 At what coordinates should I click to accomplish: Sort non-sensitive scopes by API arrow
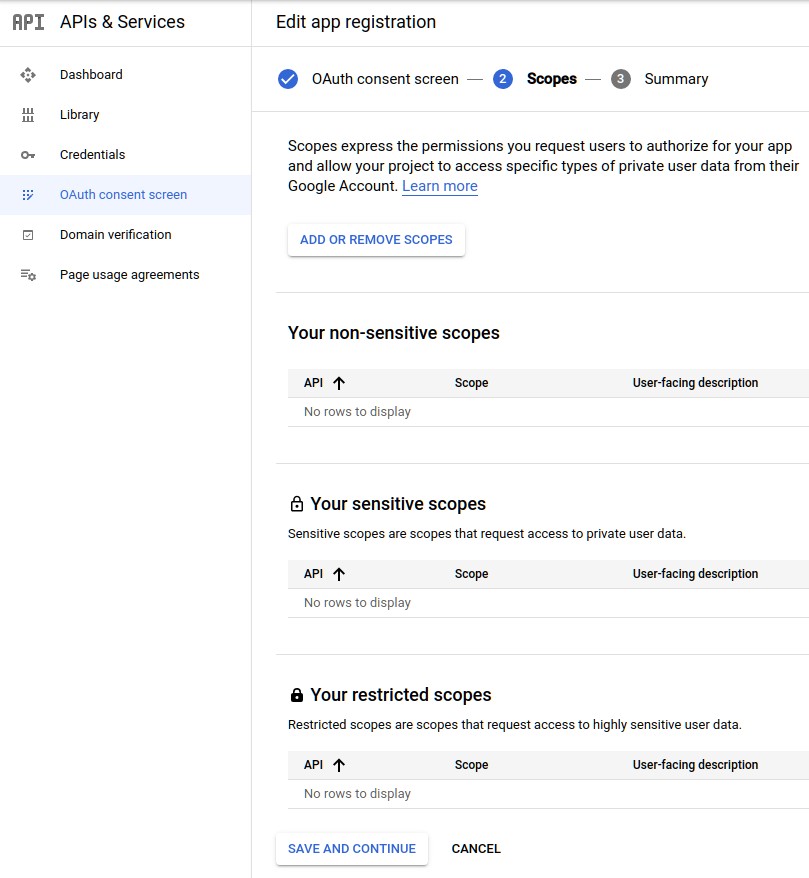339,383
